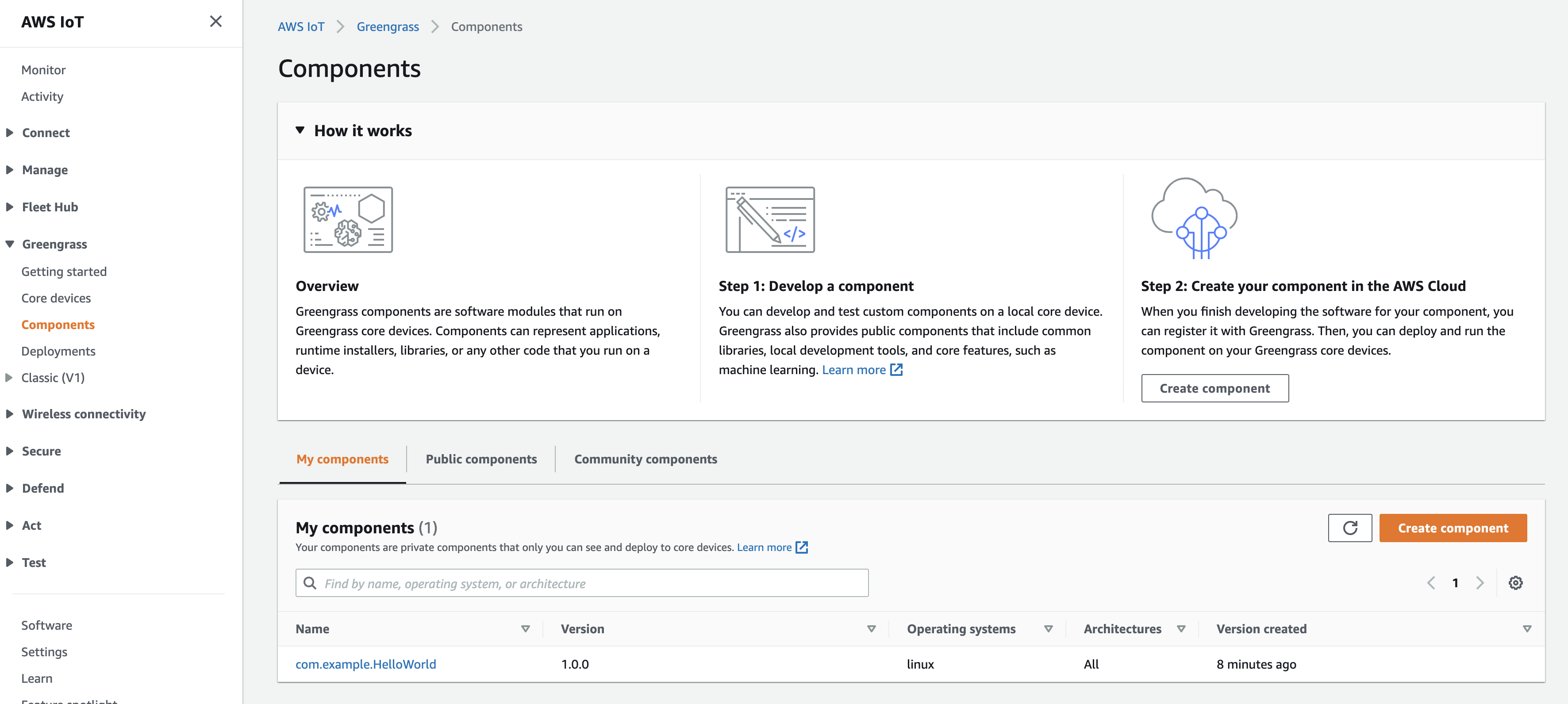Expand the Fleet Hub menu

coord(10,207)
